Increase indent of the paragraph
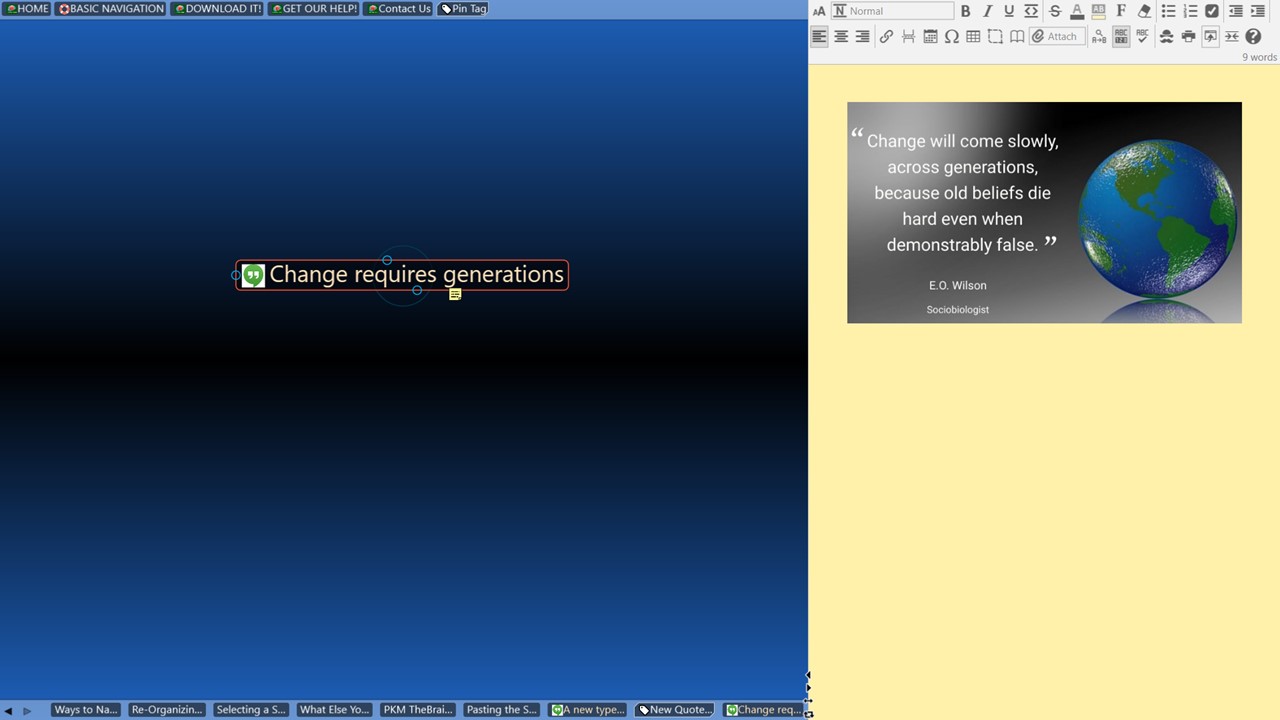This screenshot has width=1280, height=720. pos(1258,11)
